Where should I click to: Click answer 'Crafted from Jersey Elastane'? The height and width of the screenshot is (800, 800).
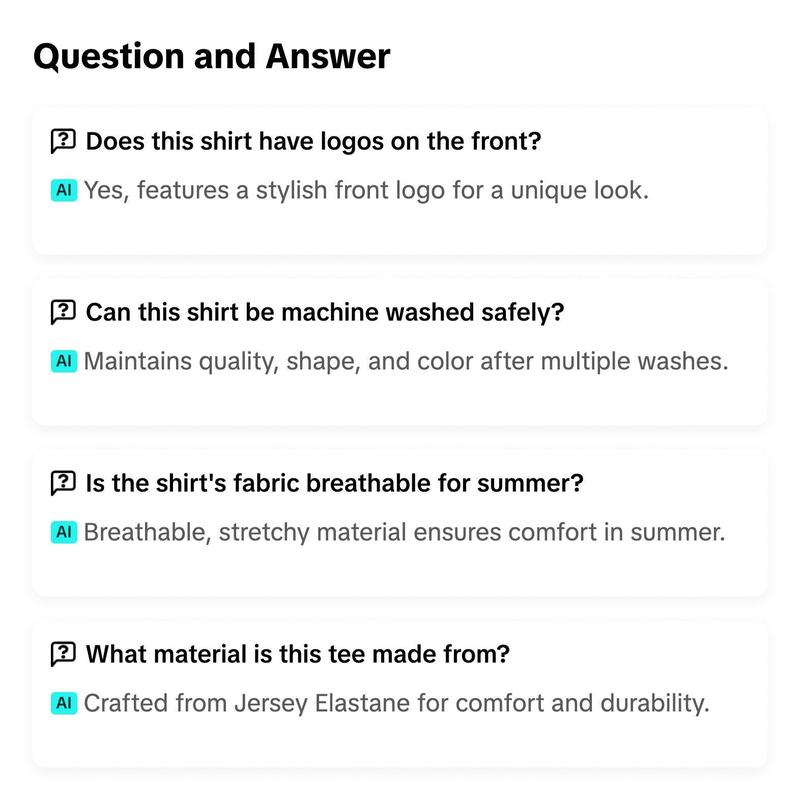(x=396, y=703)
